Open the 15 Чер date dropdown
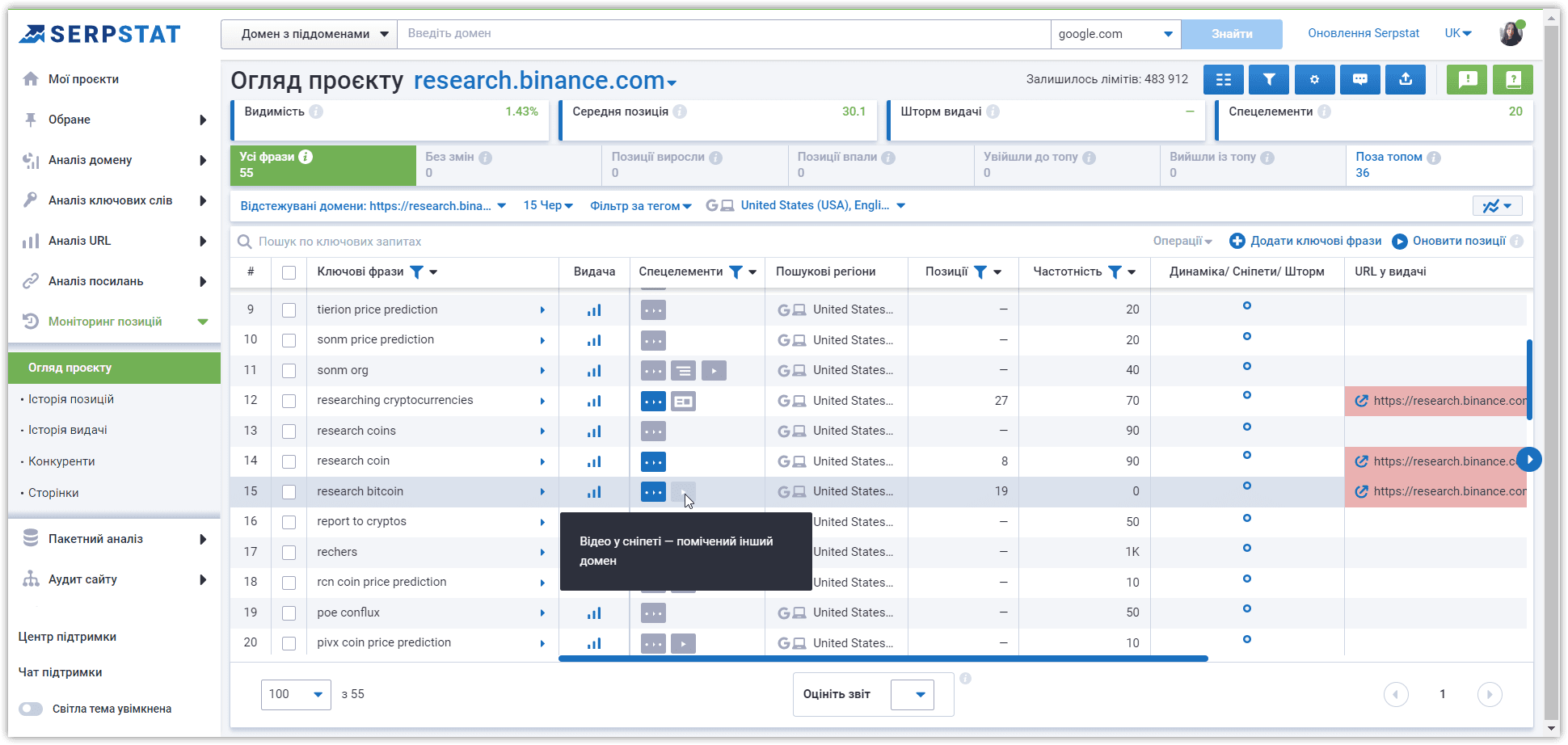 (x=548, y=205)
